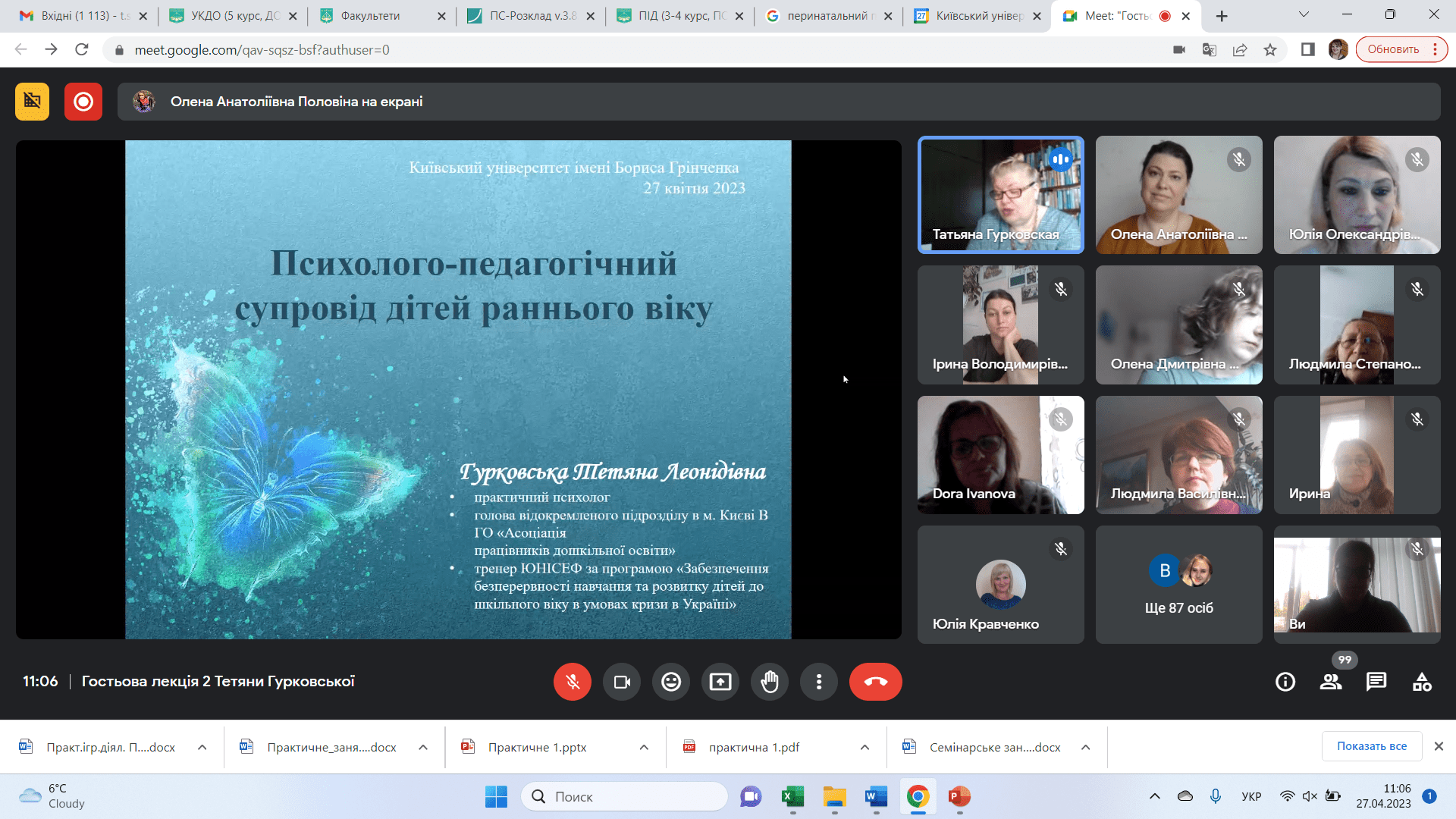Switch to the Вхідні Gmail tab

(x=74, y=16)
